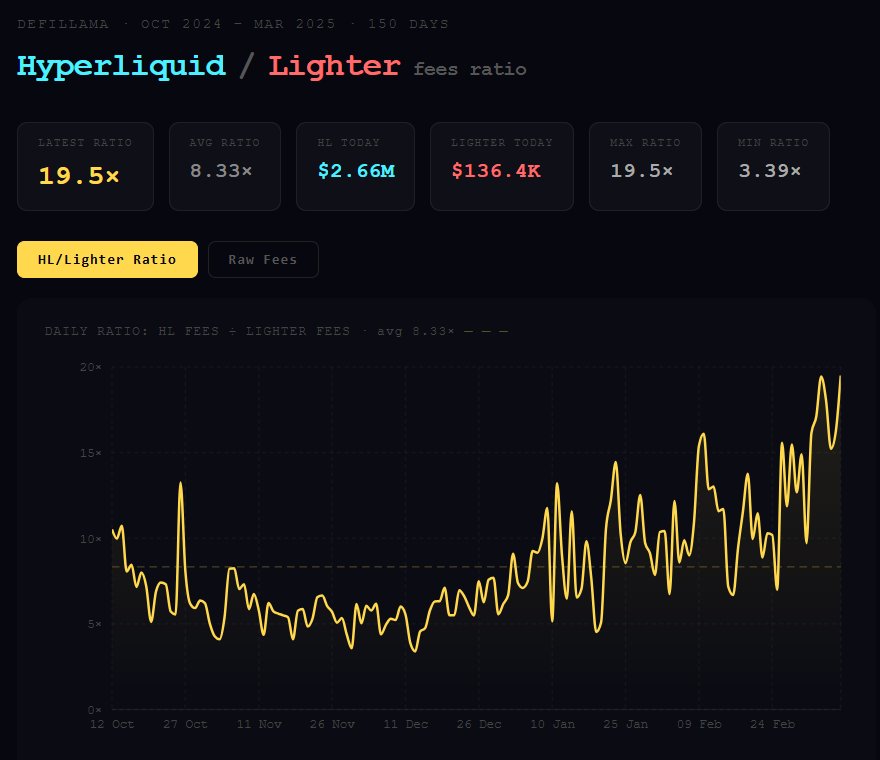This screenshot has width=880, height=760.
Task: Click the Min Ratio 3.39× card
Action: tap(773, 166)
